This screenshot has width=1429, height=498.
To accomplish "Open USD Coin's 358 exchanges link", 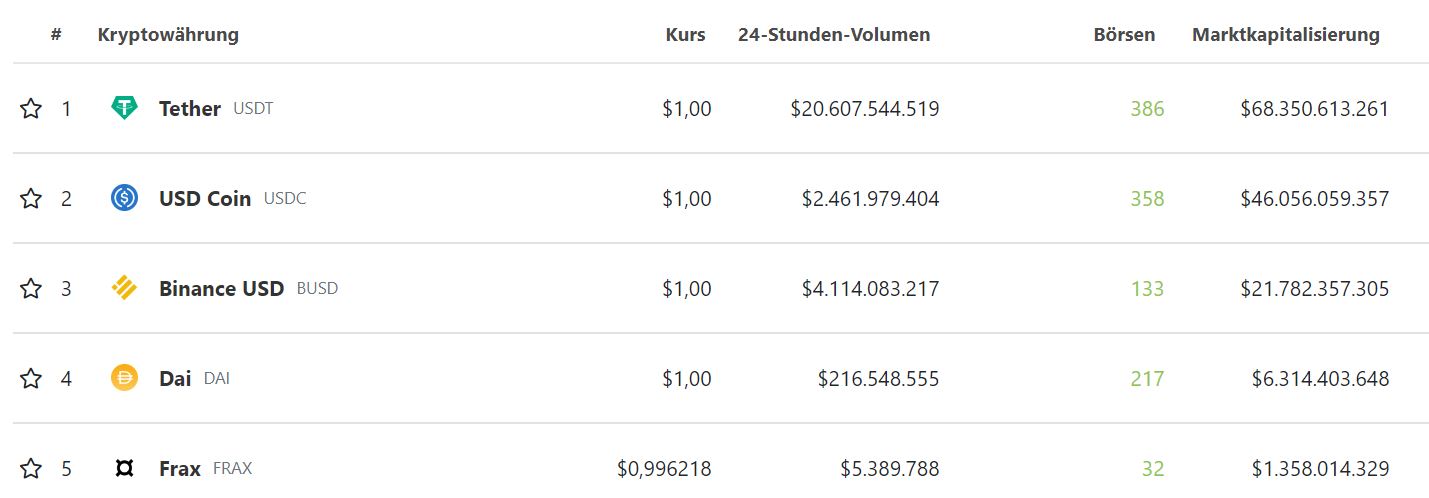I will [x=1147, y=198].
